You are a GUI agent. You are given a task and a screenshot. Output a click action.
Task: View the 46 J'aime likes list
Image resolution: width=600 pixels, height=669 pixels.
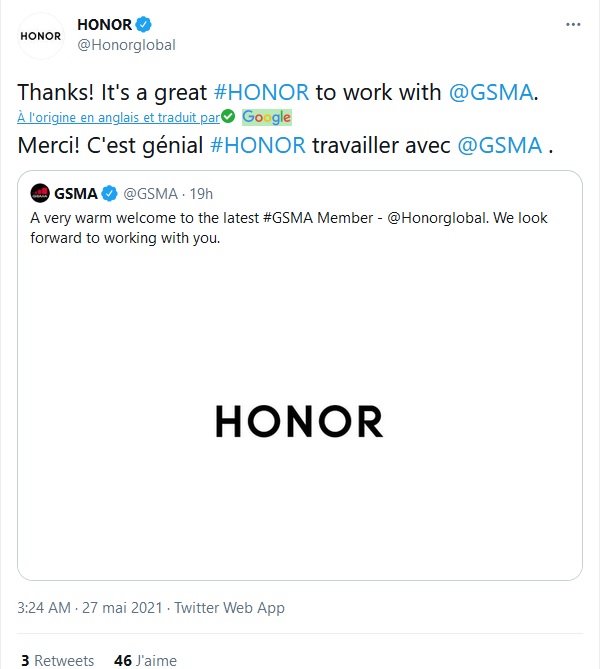[146, 660]
